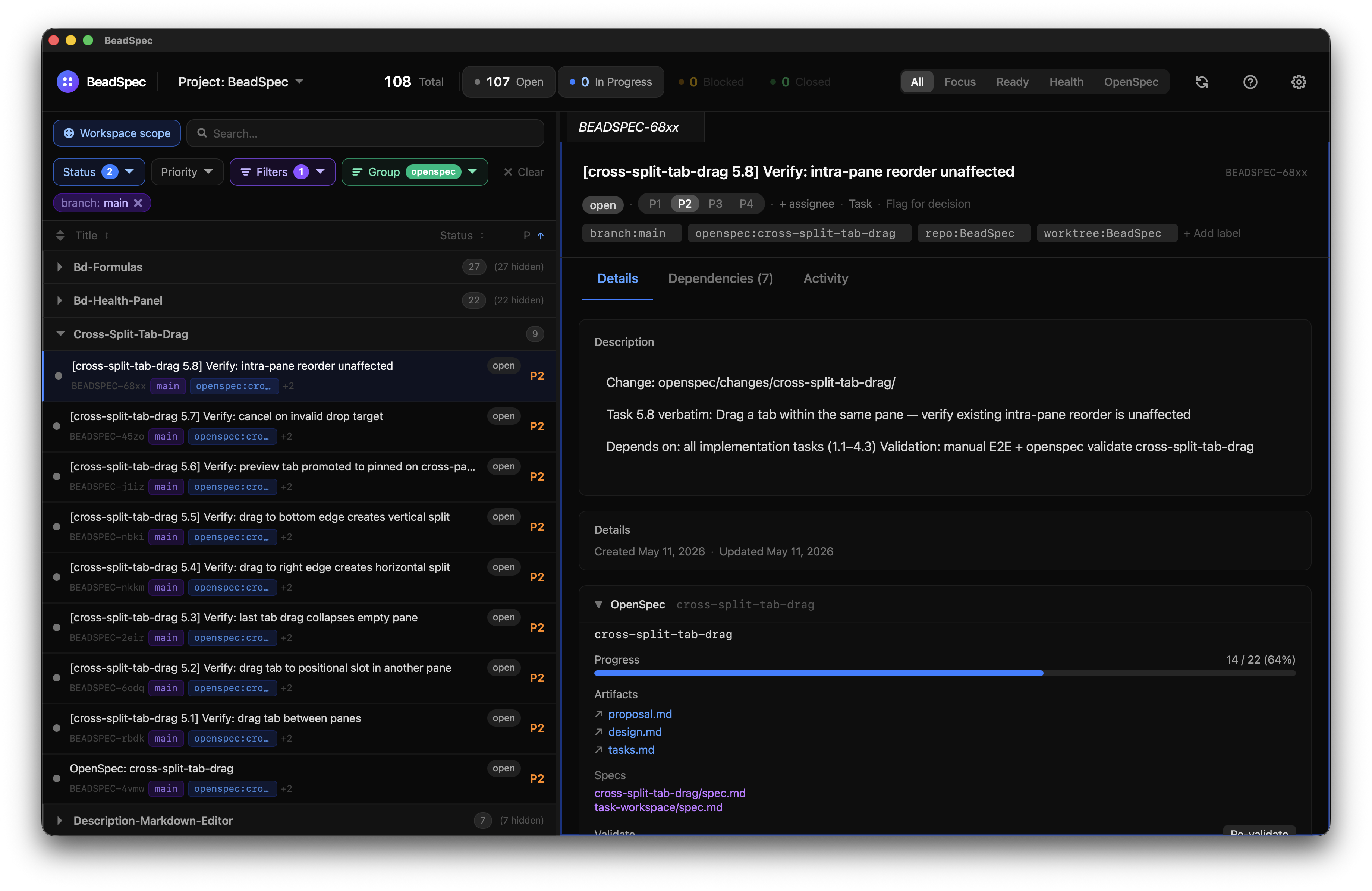Open settings gear icon
1372x891 pixels.
click(1298, 82)
